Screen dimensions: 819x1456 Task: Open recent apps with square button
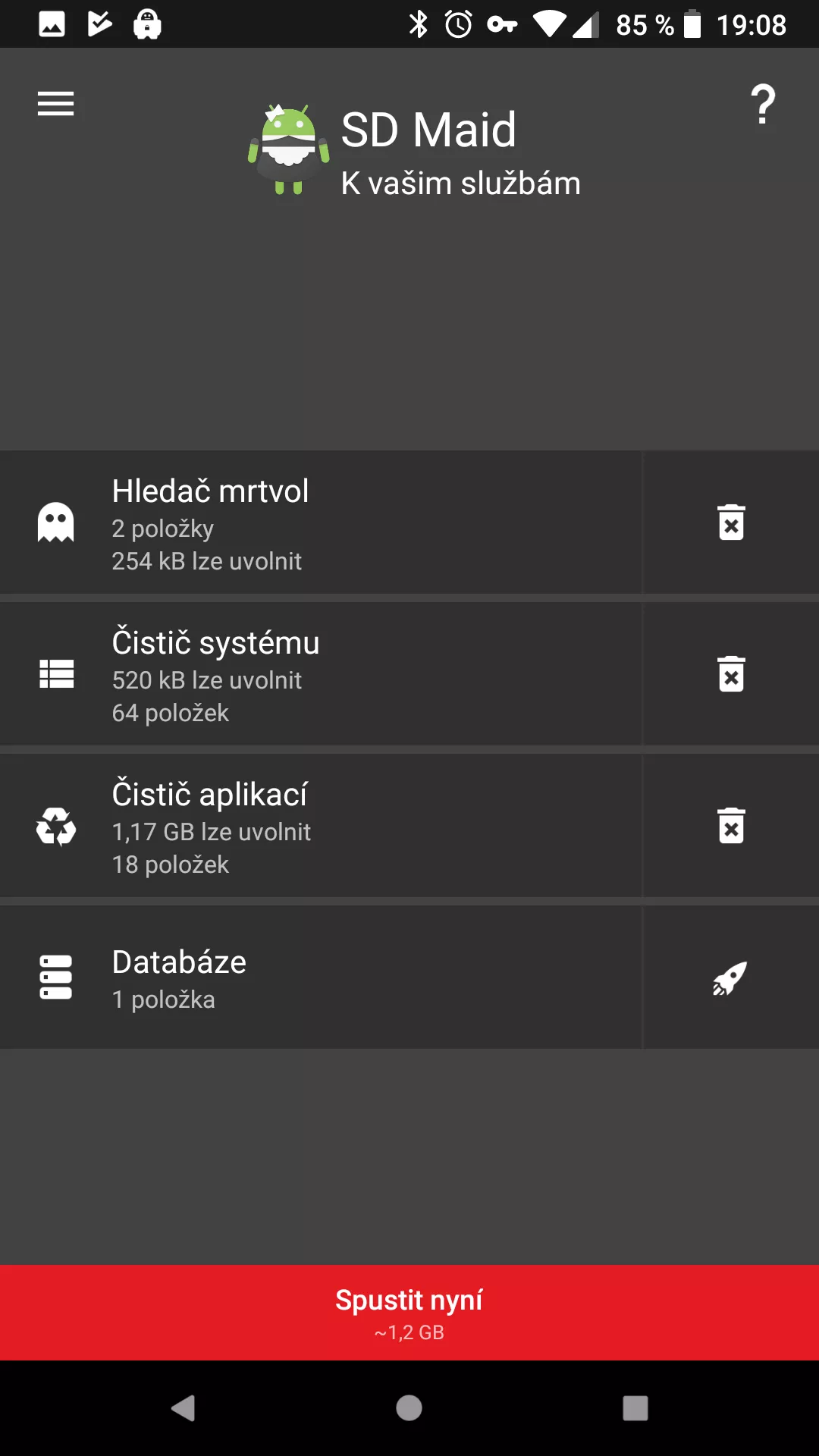(635, 1408)
